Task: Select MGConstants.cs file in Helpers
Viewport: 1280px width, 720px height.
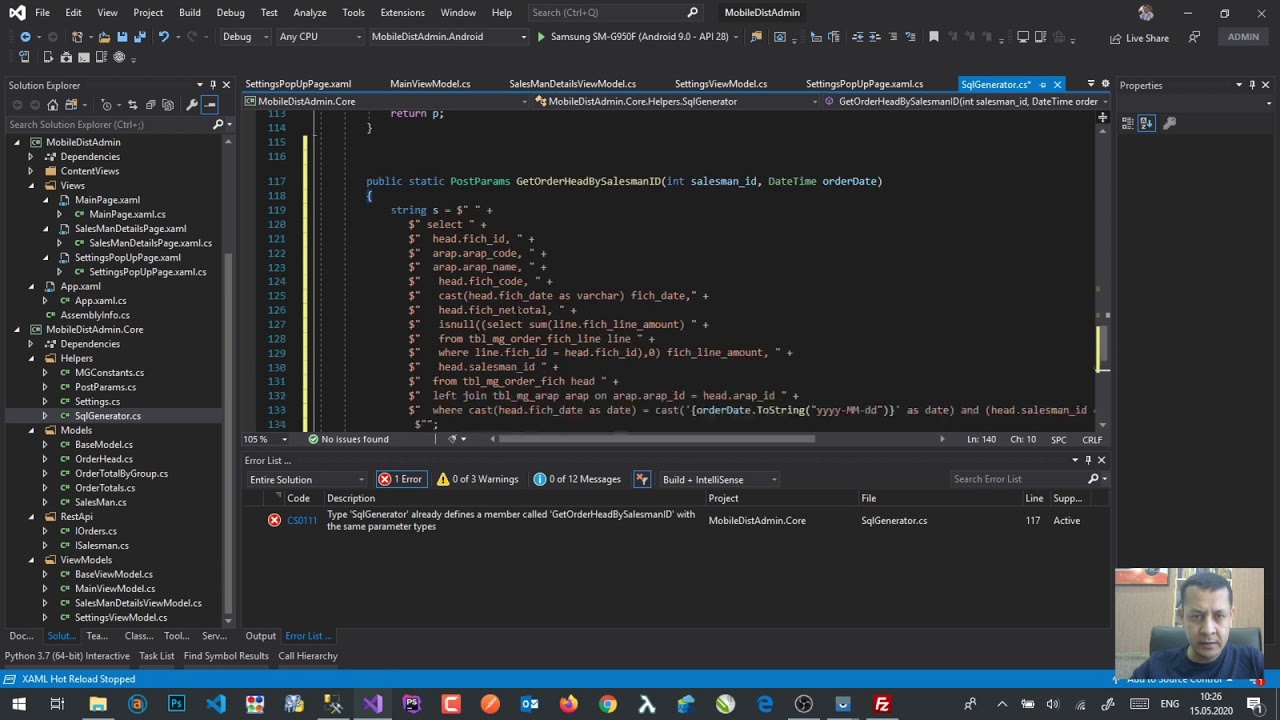Action: pos(109,373)
